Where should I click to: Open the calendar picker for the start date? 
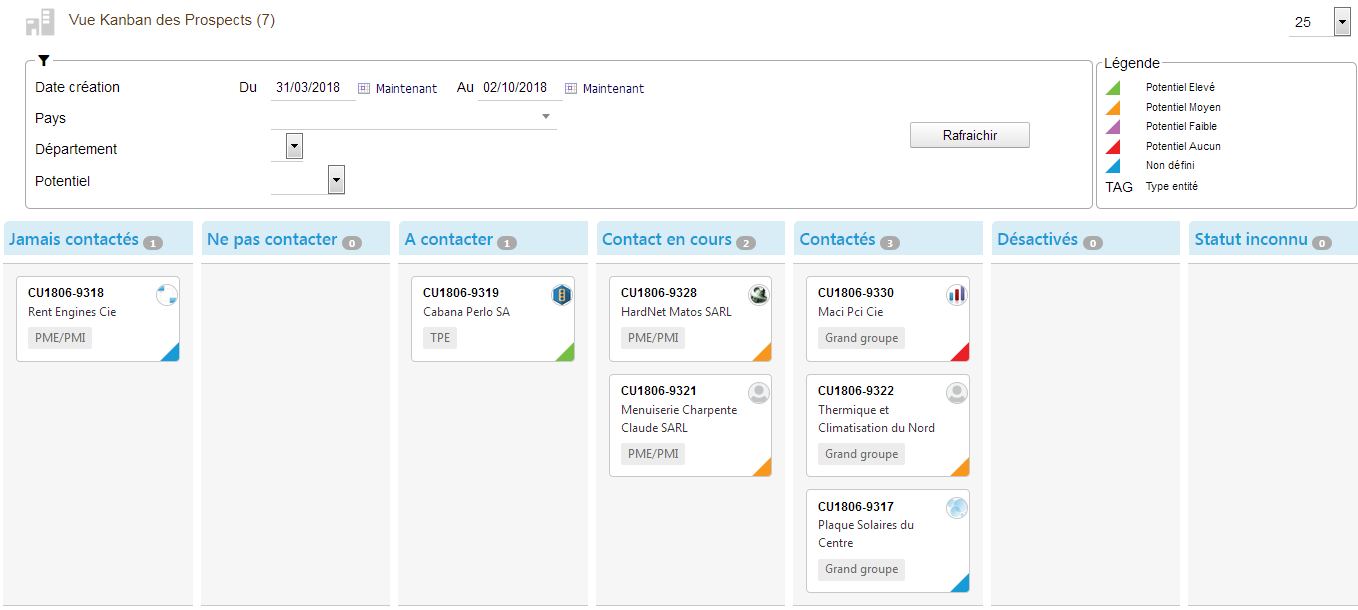pos(364,88)
